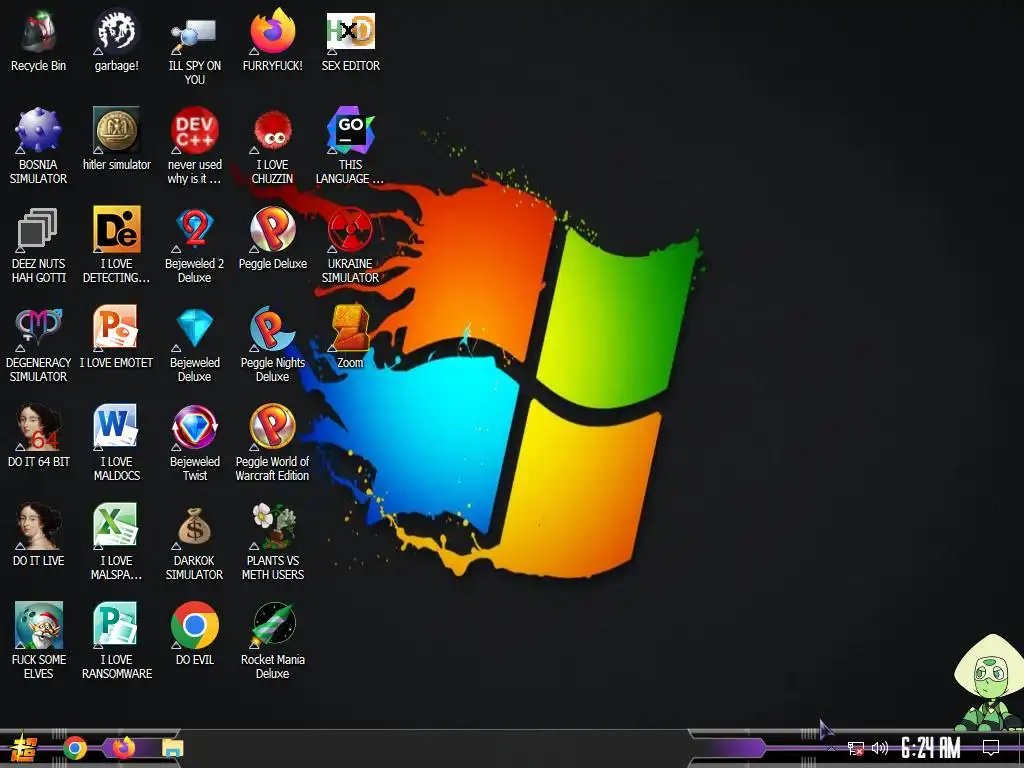
Task: Open the "DARKOK SIMULATOR" money bag shortcut
Action: 194,526
